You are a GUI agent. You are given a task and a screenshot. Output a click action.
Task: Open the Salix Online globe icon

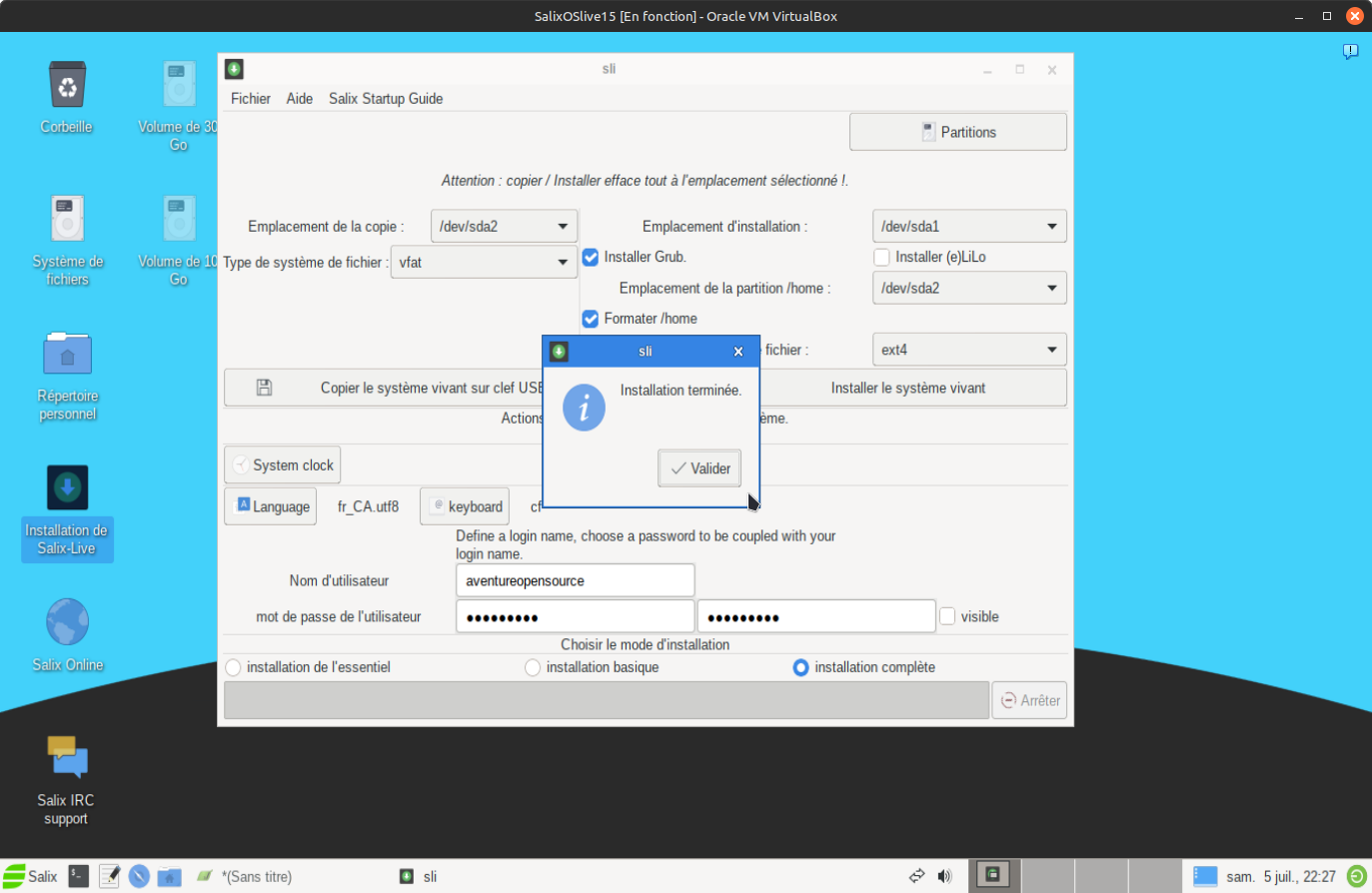[67, 623]
